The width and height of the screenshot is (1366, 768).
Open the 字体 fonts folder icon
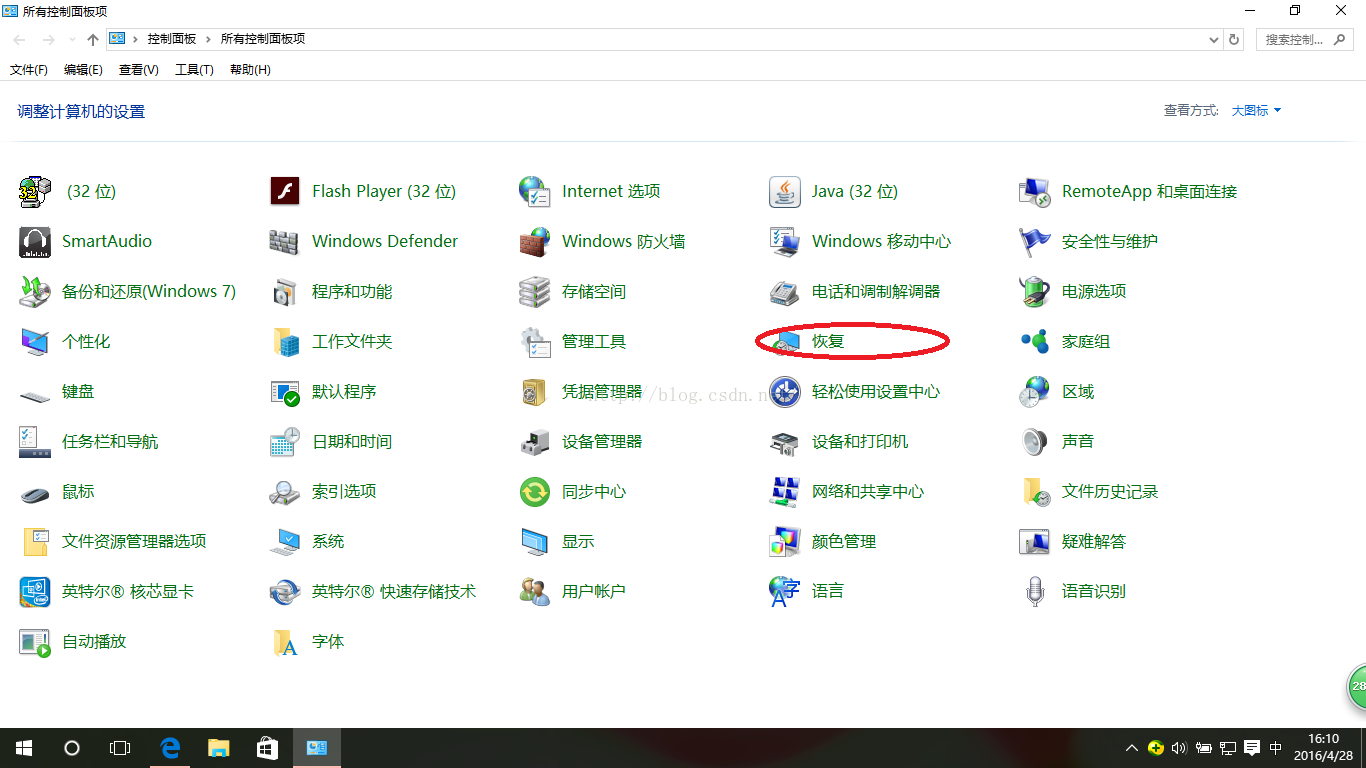point(285,641)
